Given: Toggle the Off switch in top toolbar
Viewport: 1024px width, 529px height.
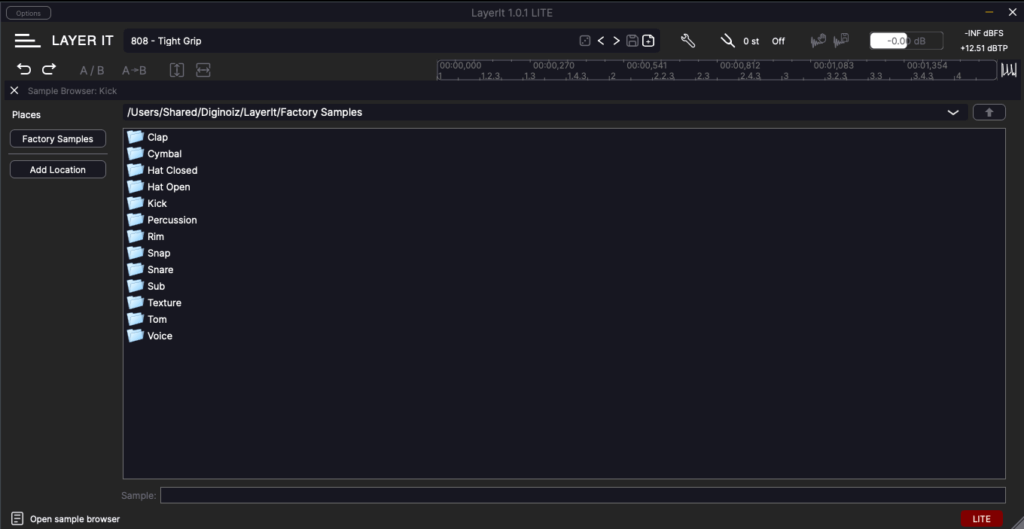Looking at the screenshot, I should 778,42.
